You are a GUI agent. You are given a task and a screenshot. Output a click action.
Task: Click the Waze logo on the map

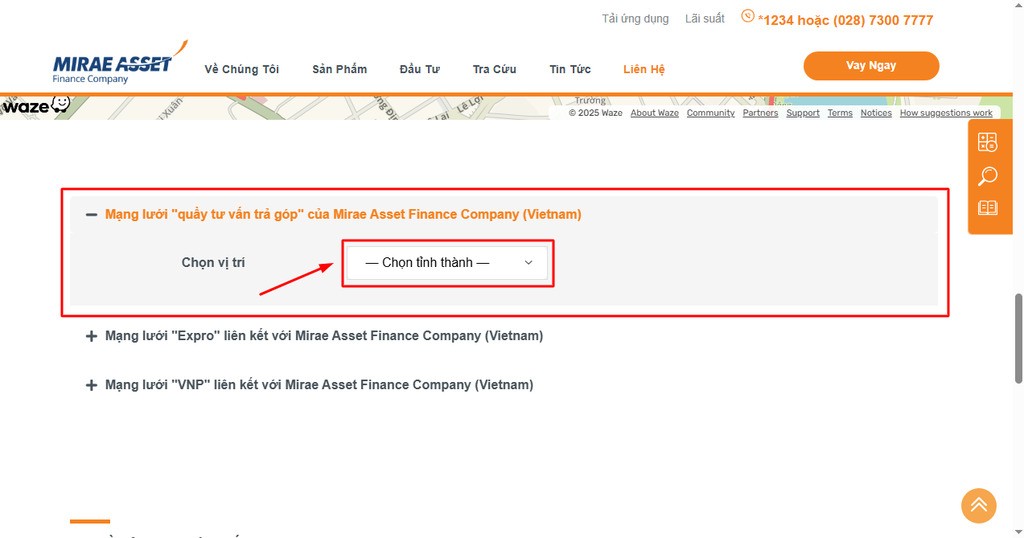click(35, 105)
